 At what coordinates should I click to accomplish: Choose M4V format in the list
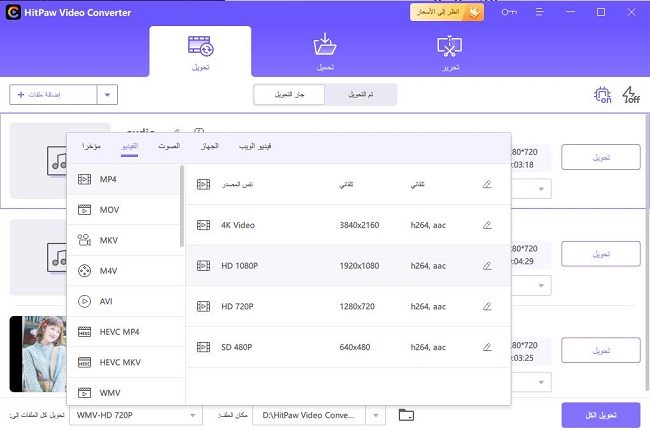pos(124,271)
